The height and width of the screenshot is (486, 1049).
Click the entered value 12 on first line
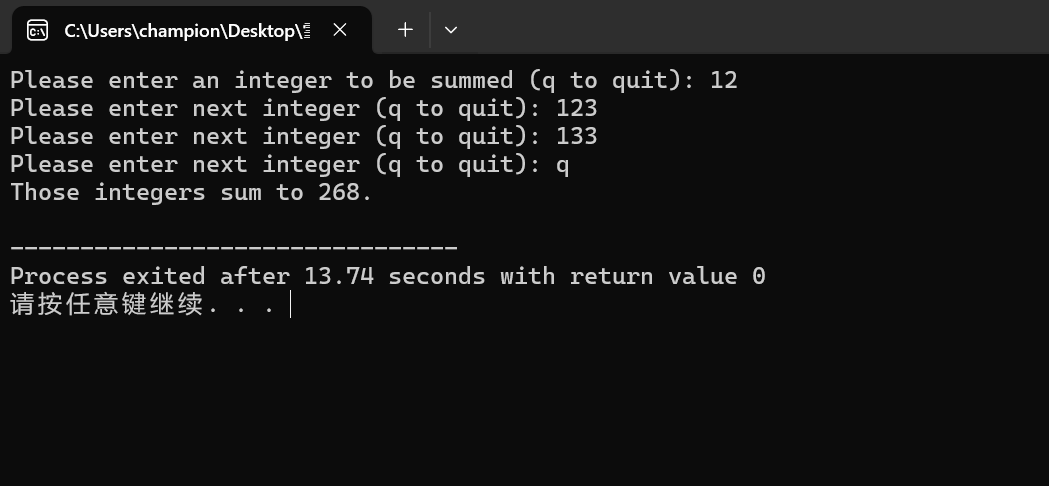coord(724,80)
